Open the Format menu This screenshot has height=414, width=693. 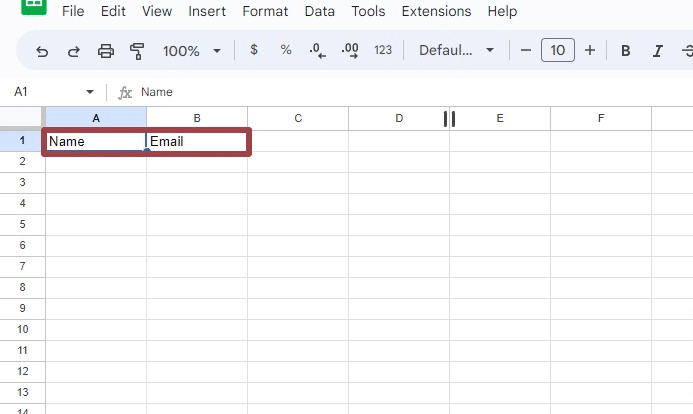pyautogui.click(x=265, y=11)
